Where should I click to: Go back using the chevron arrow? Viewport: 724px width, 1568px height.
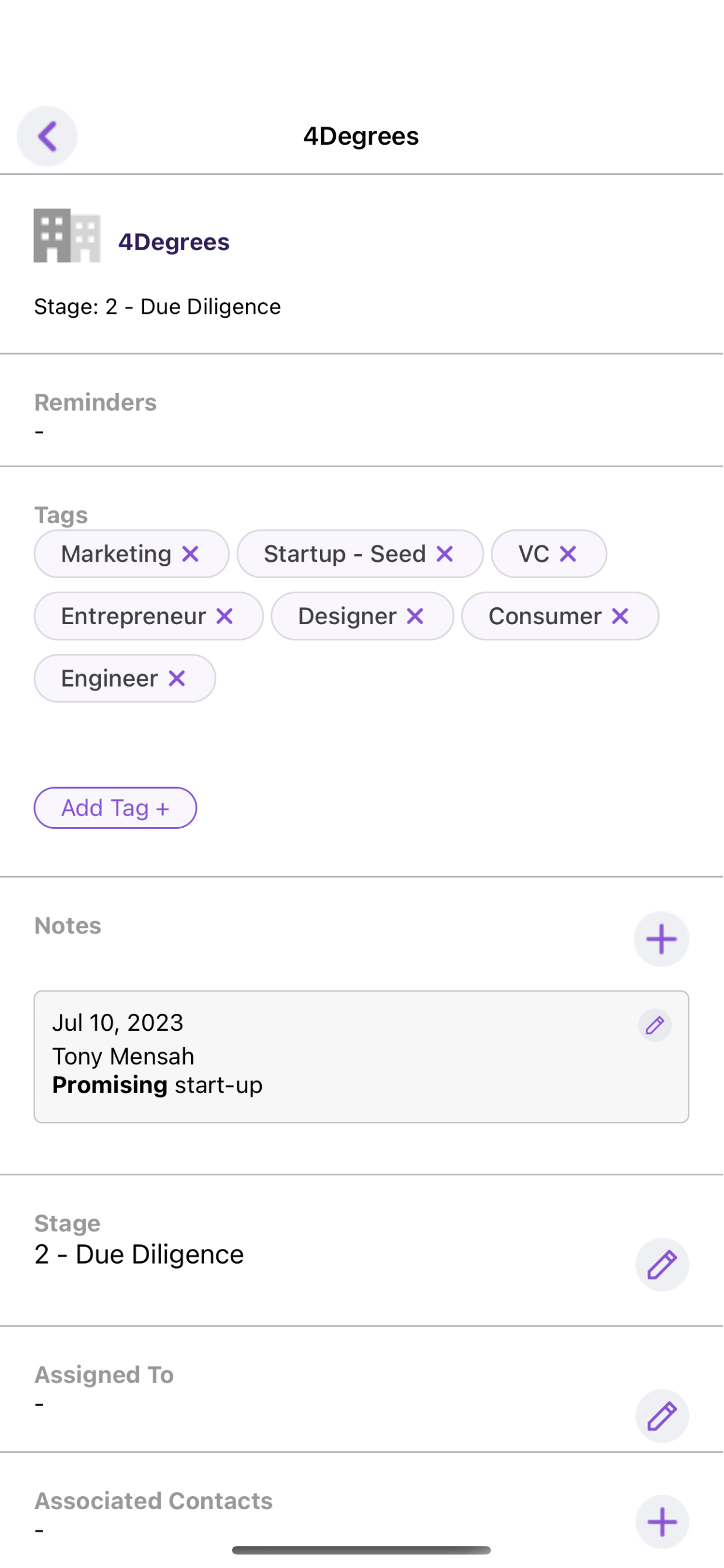[47, 136]
